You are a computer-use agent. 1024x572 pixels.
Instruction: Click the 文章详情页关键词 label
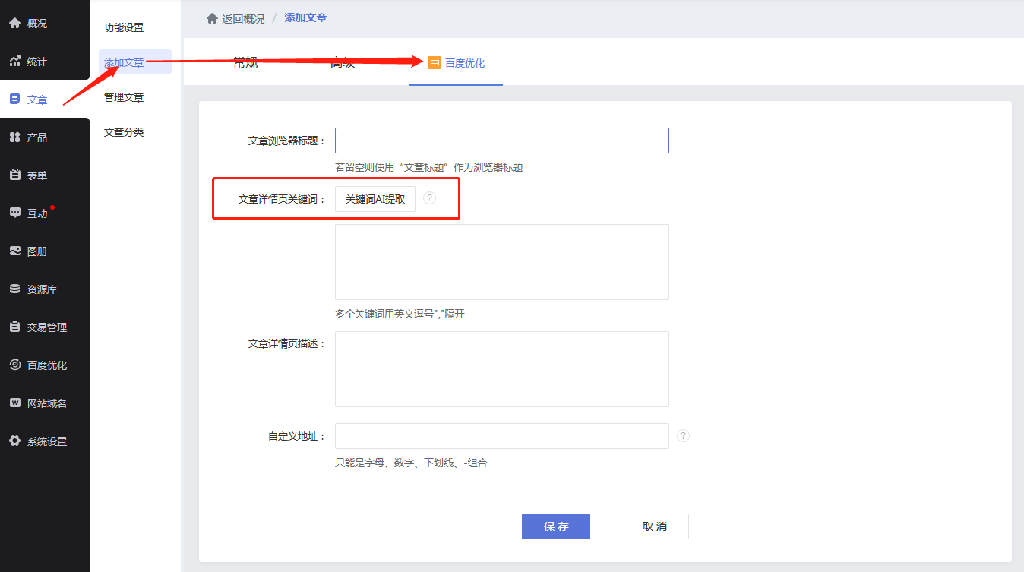tap(281, 199)
